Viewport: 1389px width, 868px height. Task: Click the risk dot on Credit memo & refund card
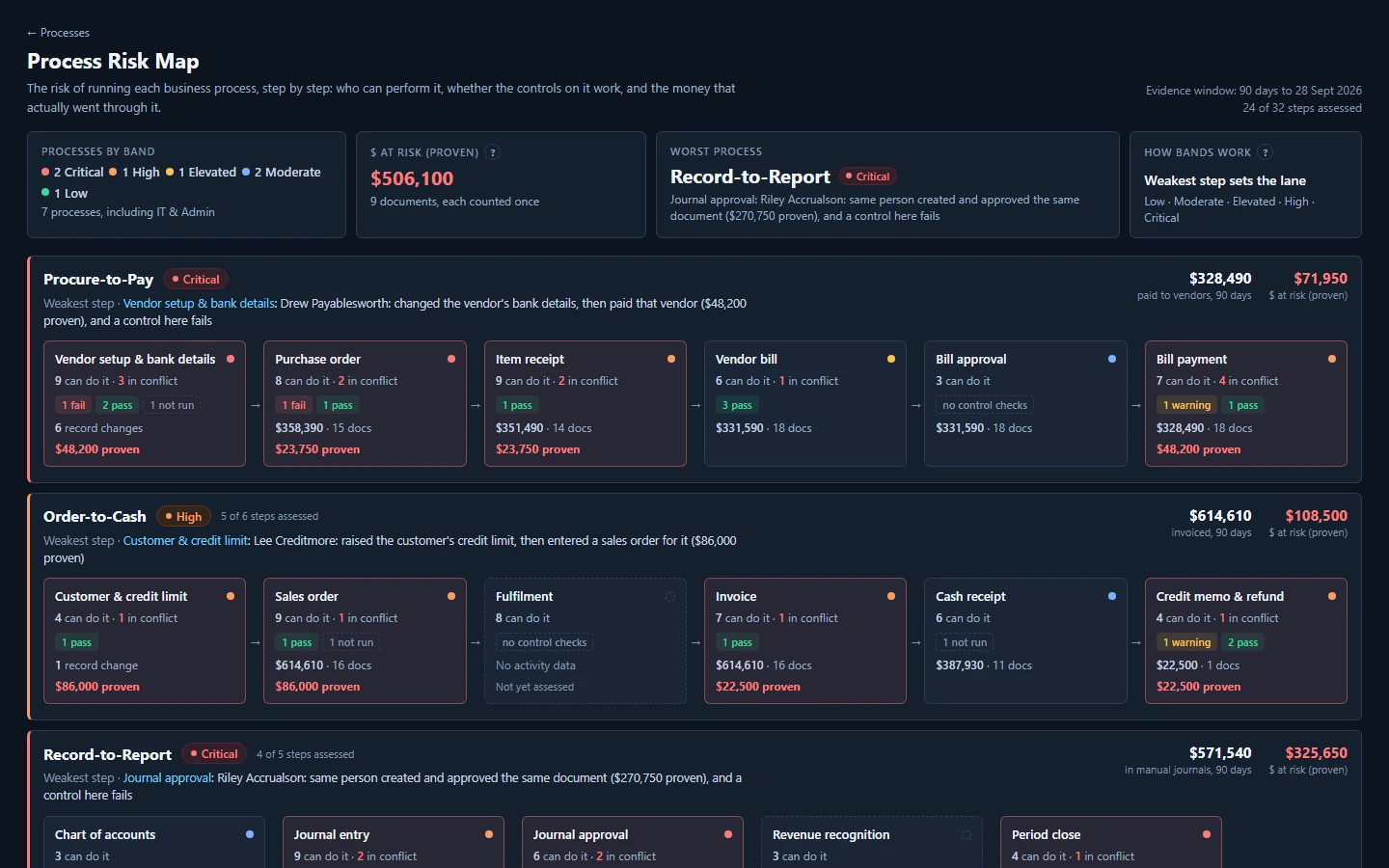tap(1332, 596)
